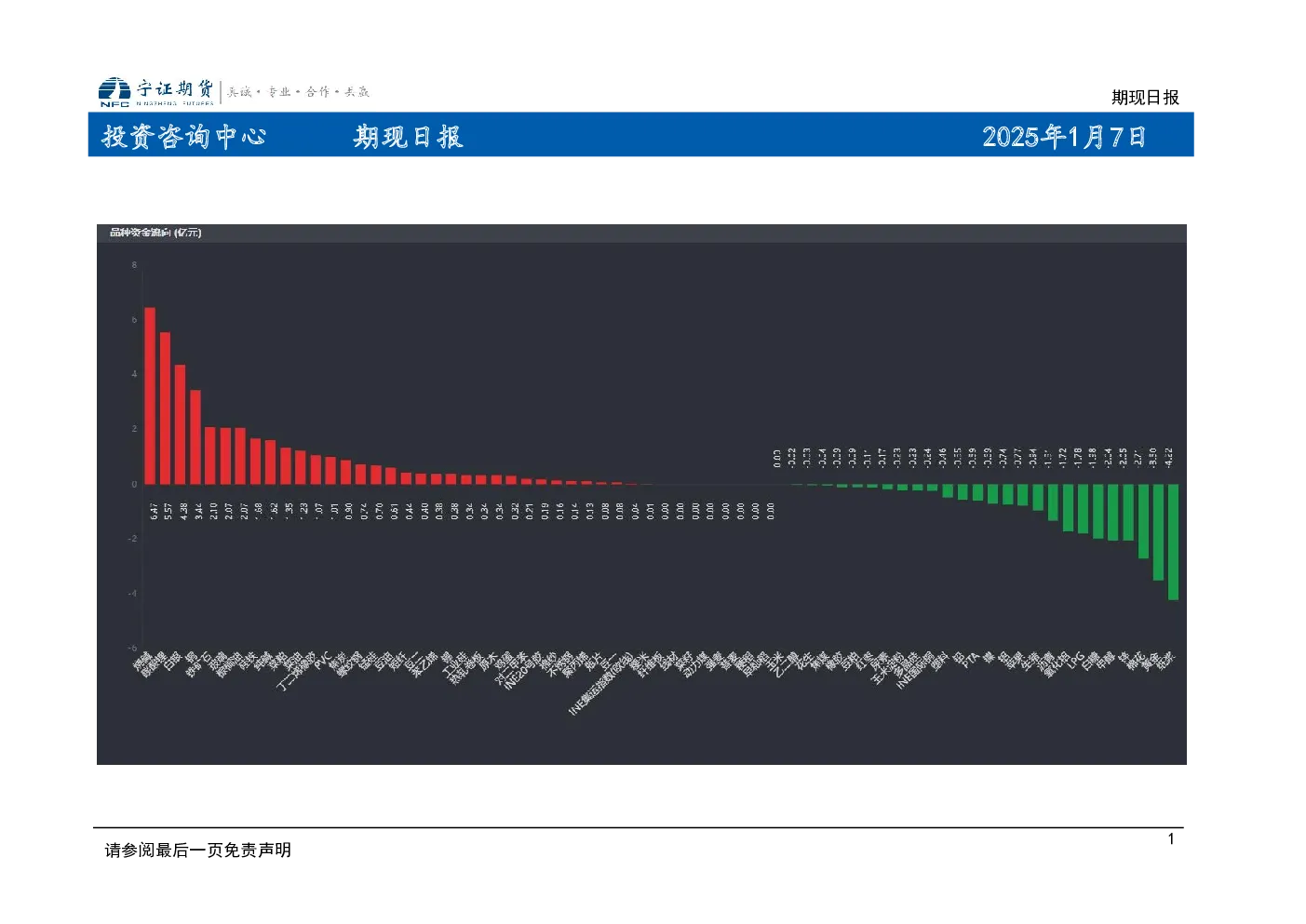1306x924 pixels.
Task: Click the 期现日报 label at top right
Action: (1145, 98)
